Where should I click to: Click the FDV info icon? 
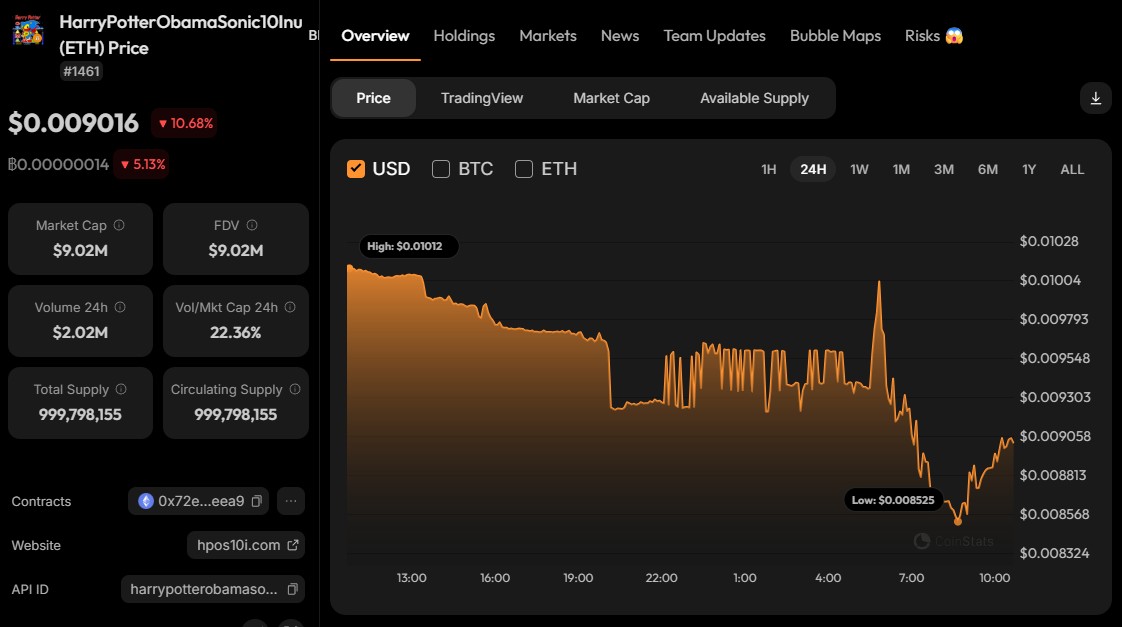click(252, 225)
